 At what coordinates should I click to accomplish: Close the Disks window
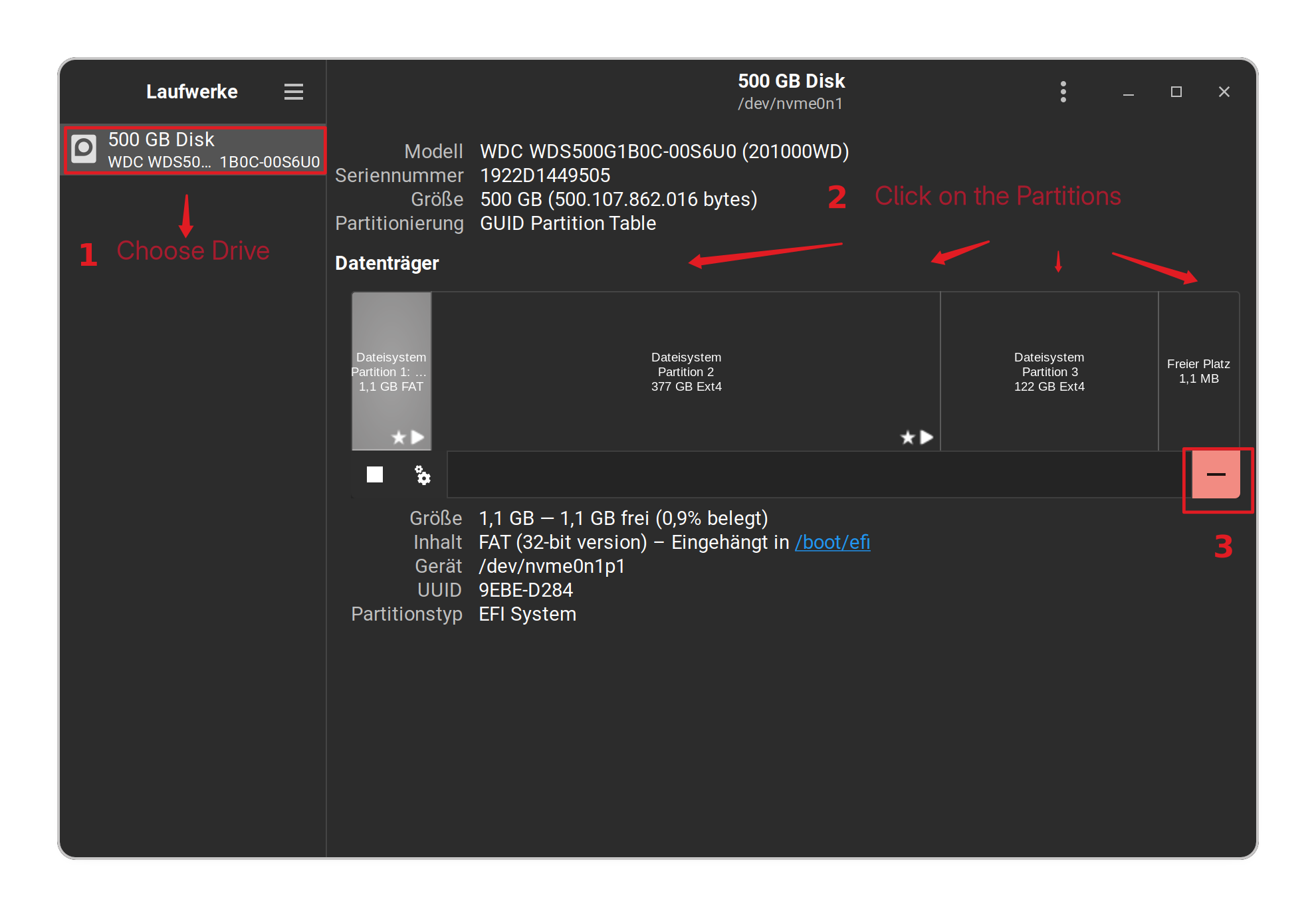click(x=1224, y=92)
